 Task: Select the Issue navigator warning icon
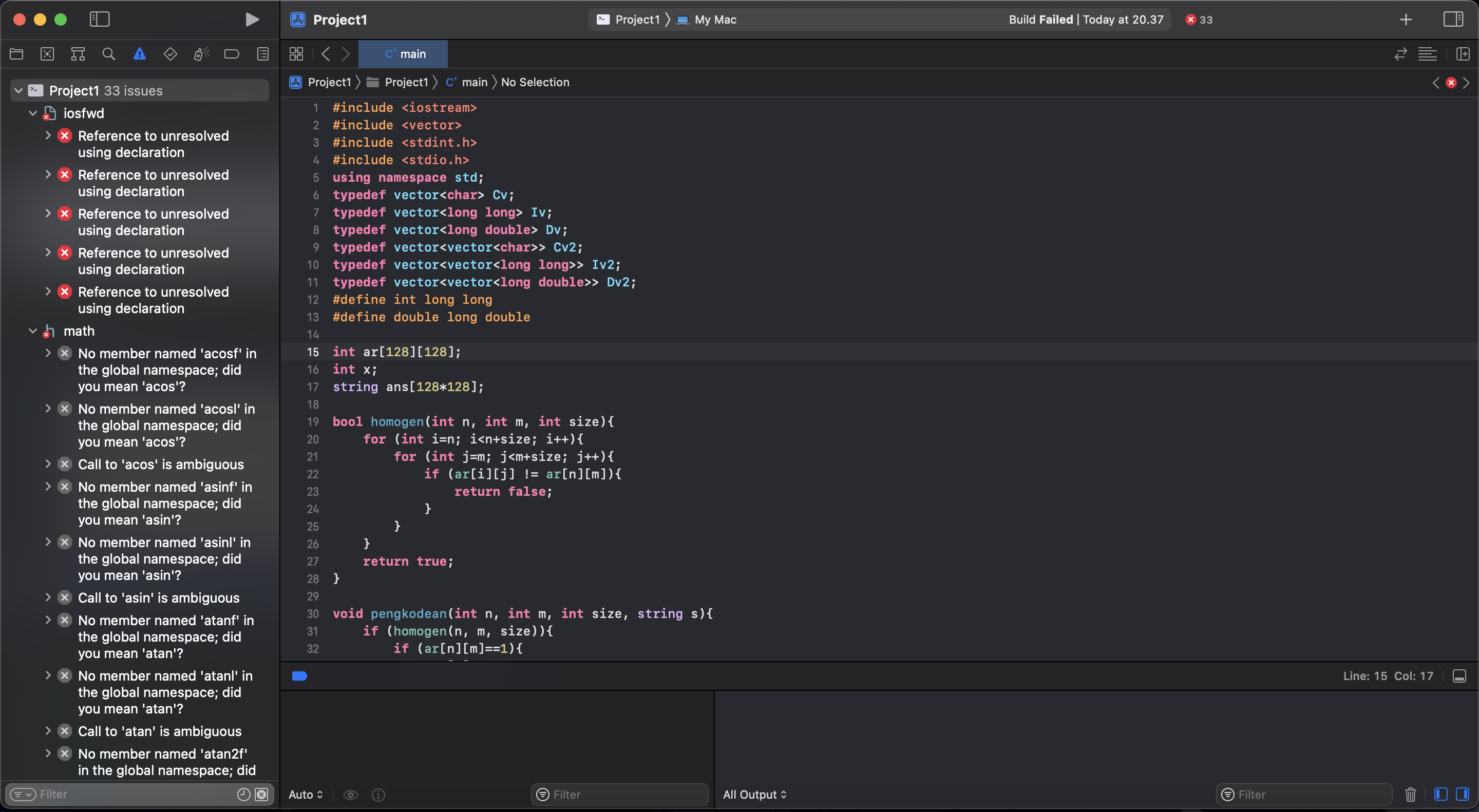(x=140, y=54)
